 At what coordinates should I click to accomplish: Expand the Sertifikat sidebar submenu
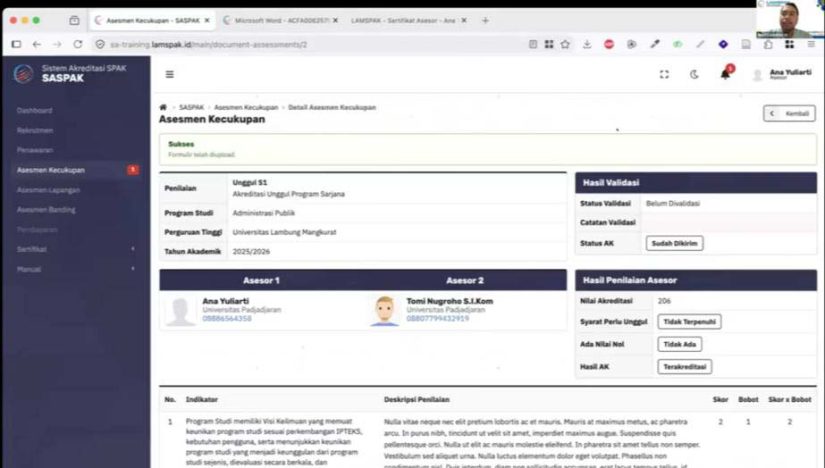[x=76, y=249]
